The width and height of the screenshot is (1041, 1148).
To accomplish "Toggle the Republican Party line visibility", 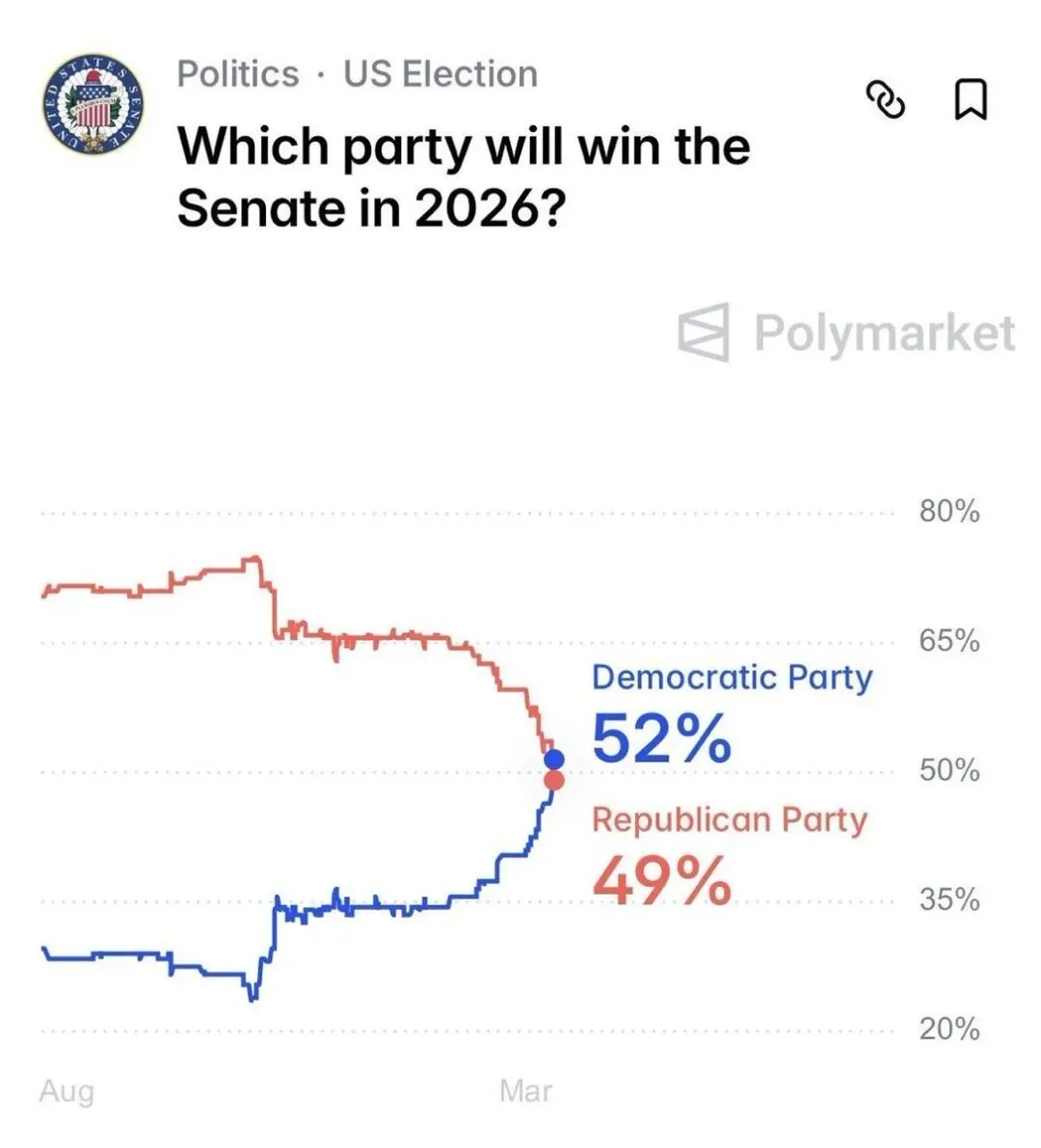I will pos(731,820).
